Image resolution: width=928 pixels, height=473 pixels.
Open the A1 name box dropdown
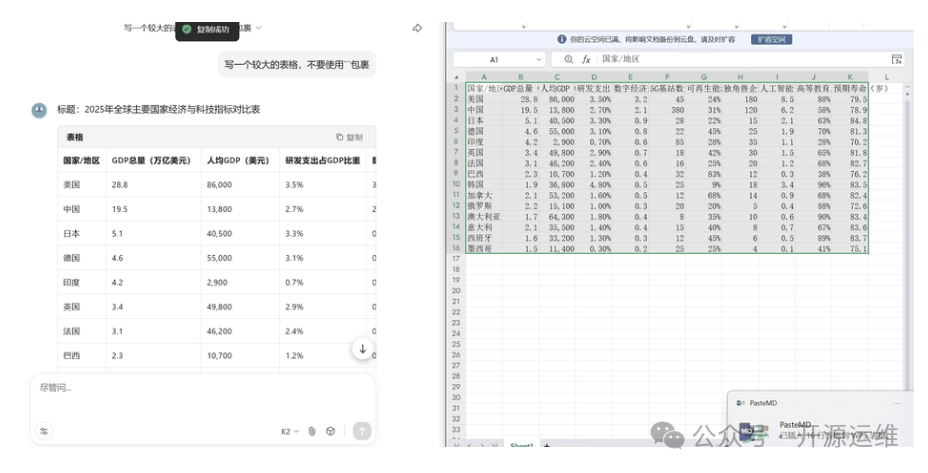(539, 59)
